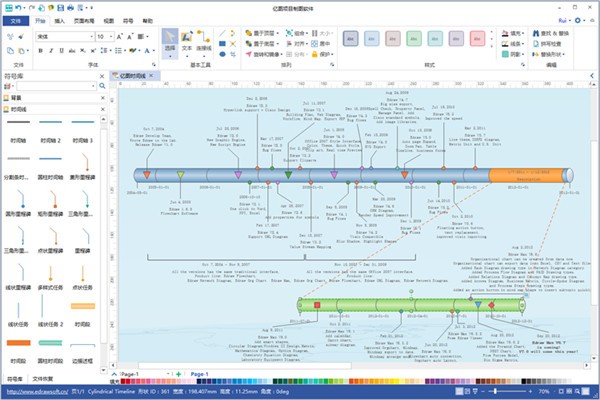Open the 插入 ribbon tab
600x400 pixels.
61,19
